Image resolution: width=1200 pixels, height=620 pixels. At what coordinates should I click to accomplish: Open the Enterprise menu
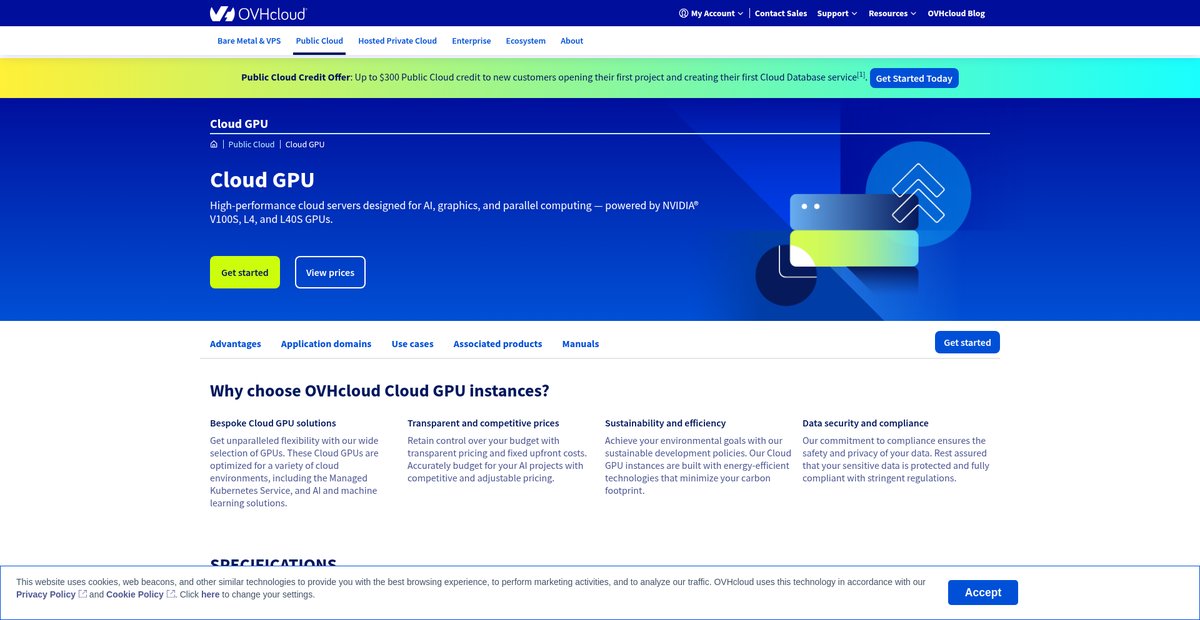pyautogui.click(x=471, y=41)
